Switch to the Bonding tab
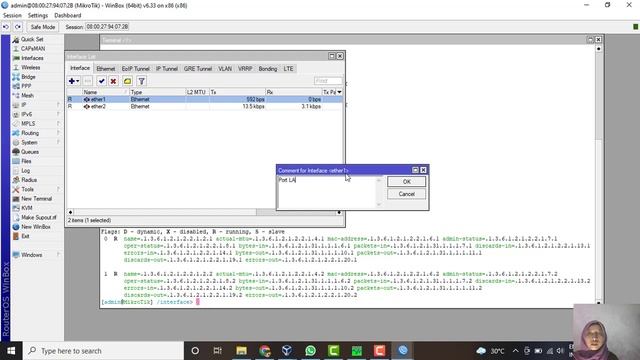Viewport: 640px width, 360px height. [x=268, y=69]
